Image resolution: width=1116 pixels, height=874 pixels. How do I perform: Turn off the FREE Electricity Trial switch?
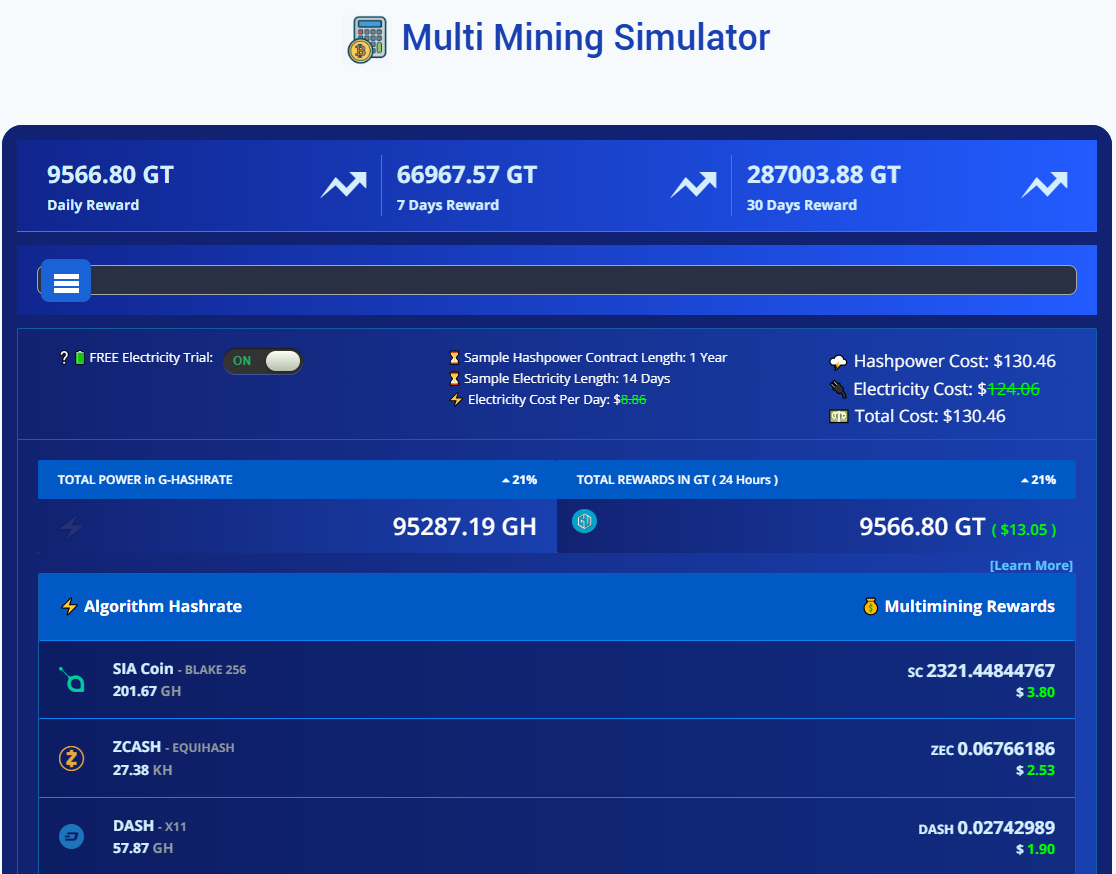pyautogui.click(x=263, y=361)
